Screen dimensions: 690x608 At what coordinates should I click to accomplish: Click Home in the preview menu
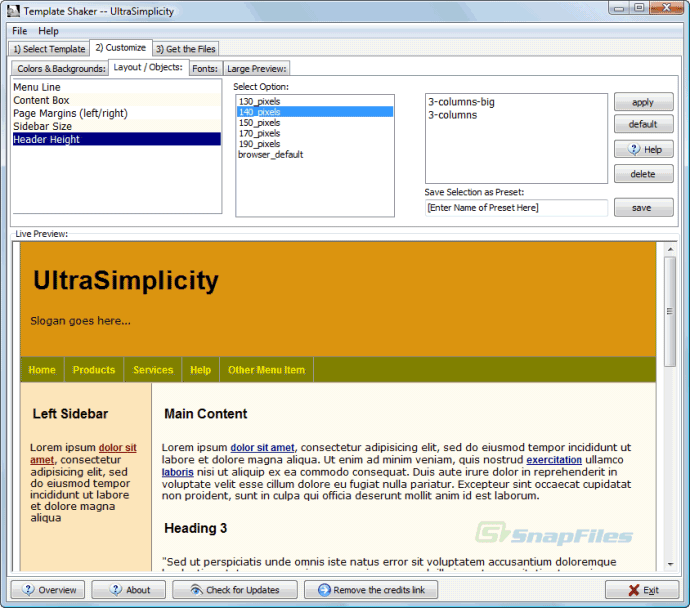click(42, 370)
